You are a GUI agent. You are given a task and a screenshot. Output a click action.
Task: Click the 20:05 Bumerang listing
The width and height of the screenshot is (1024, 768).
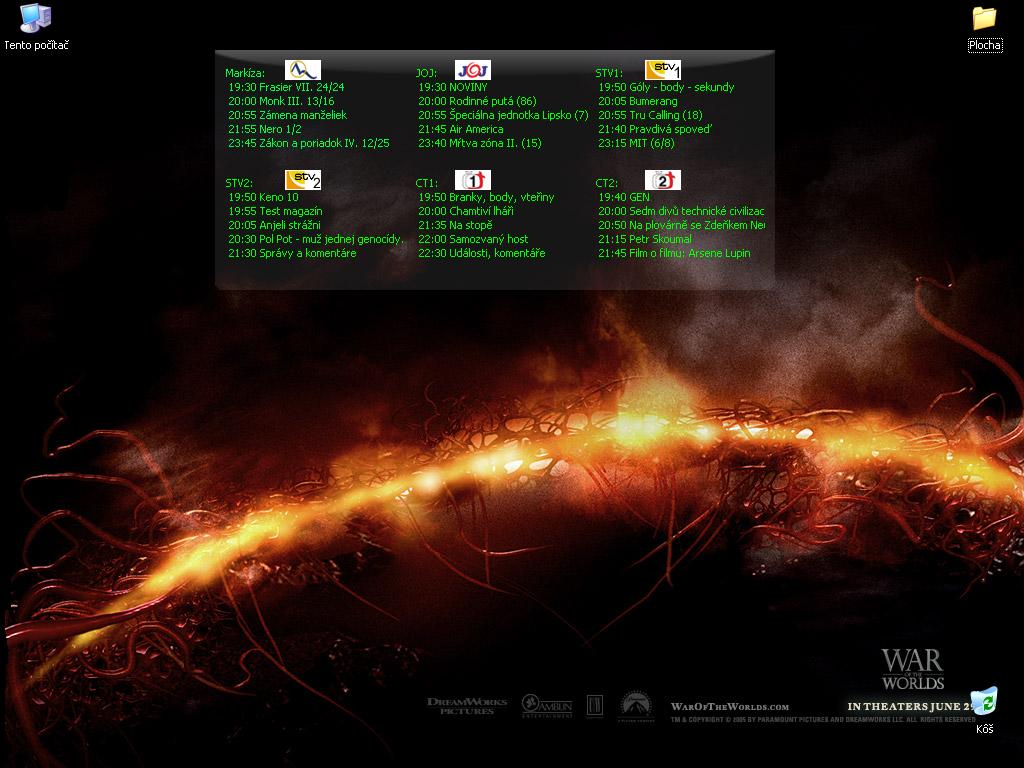click(637, 101)
